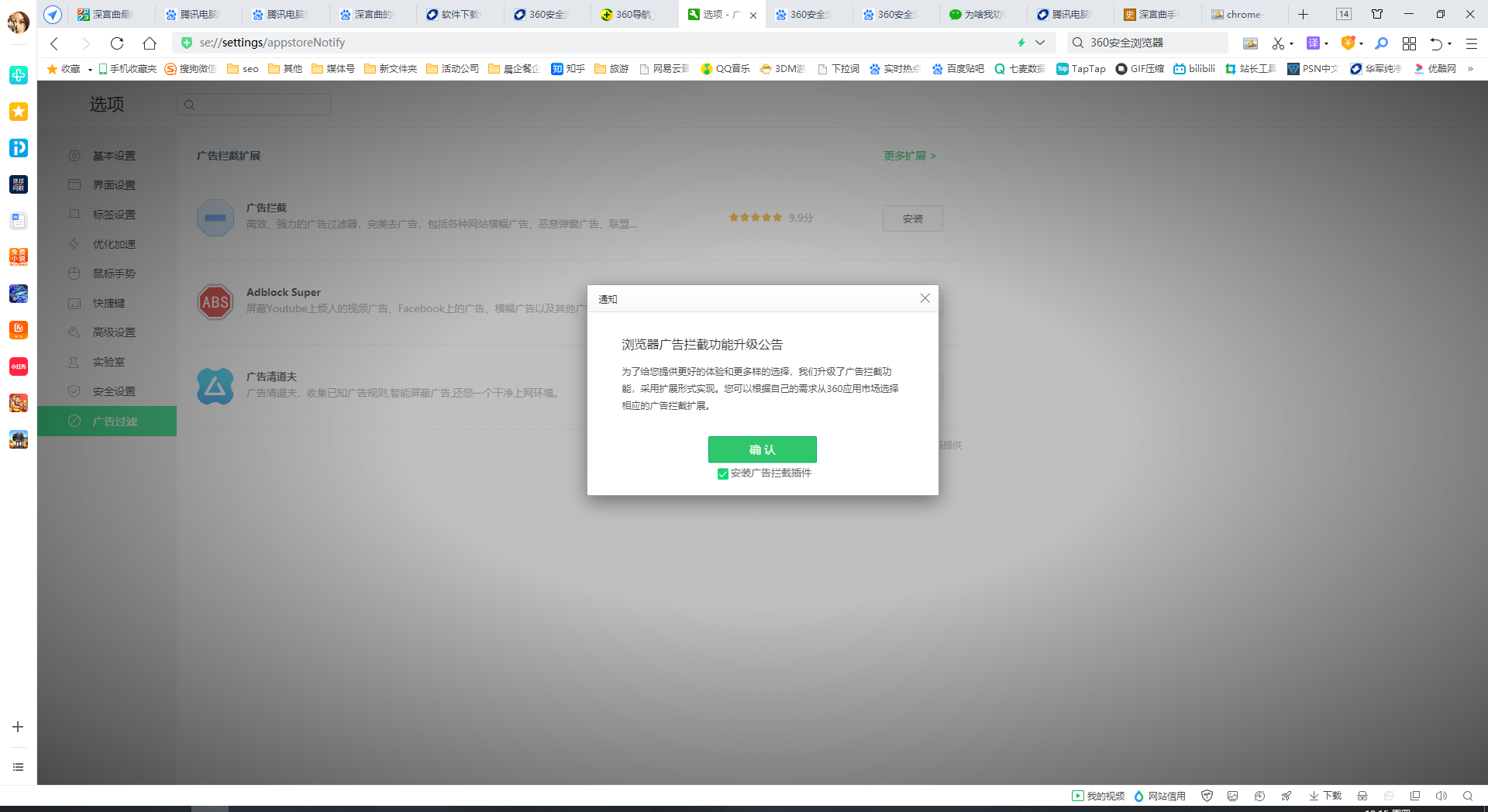1488x812 pixels.
Task: Open the 更多扩展 link
Action: click(909, 156)
